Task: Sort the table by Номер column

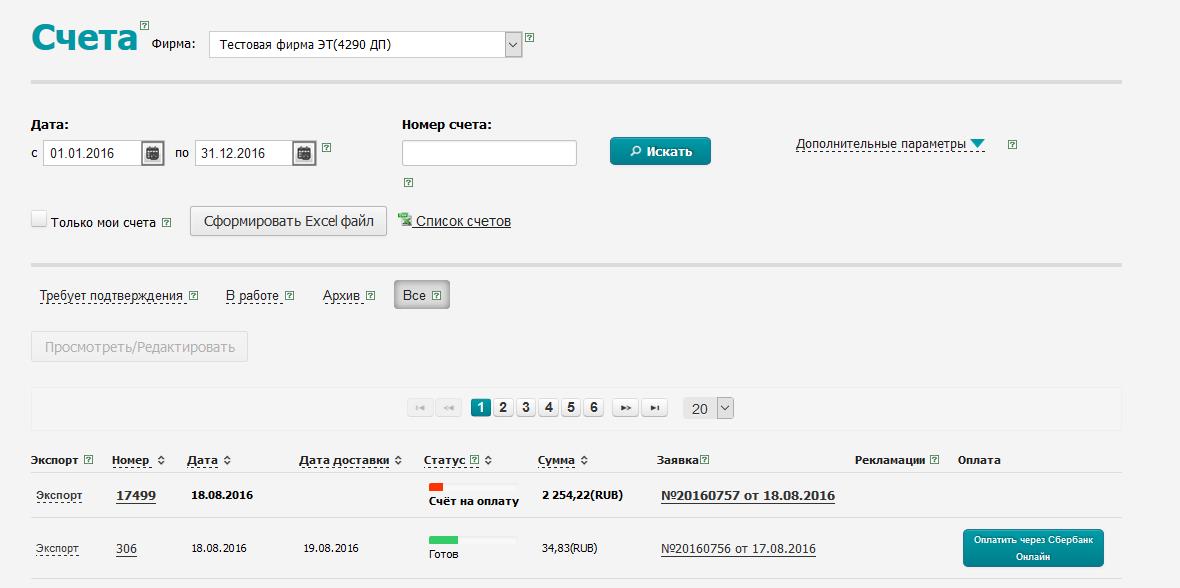Action: (x=161, y=461)
